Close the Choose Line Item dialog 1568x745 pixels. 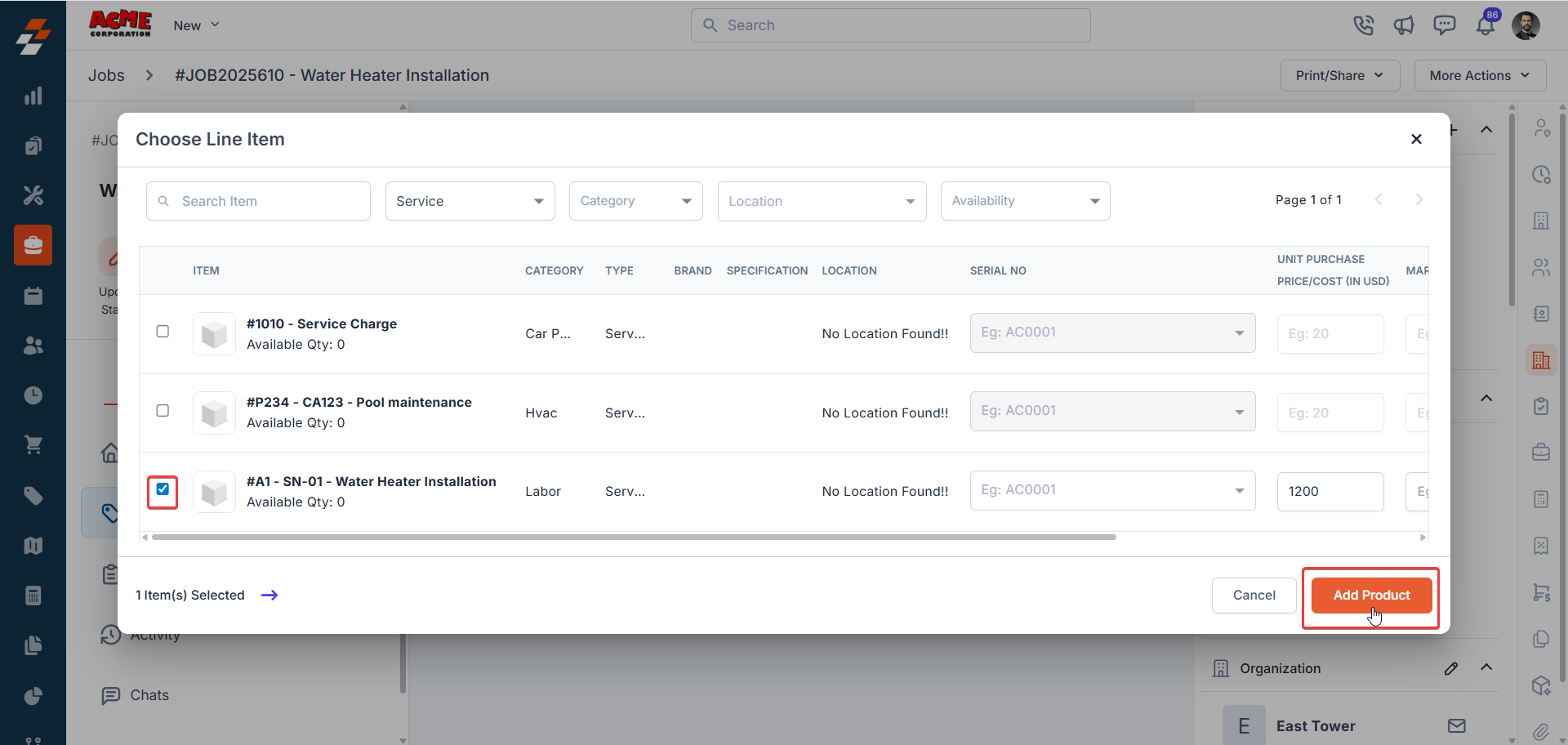point(1416,139)
